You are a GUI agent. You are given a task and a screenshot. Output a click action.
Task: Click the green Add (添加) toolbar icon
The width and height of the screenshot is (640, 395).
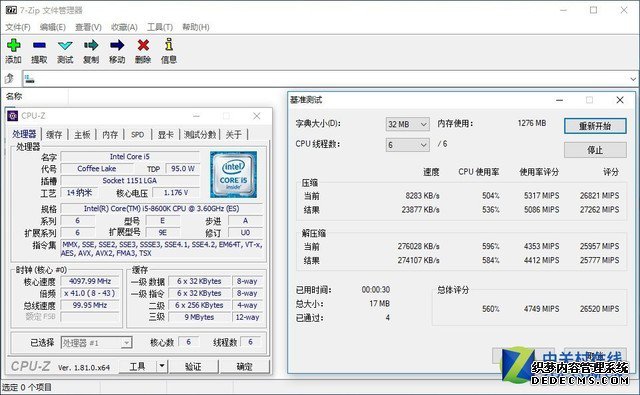(13, 45)
